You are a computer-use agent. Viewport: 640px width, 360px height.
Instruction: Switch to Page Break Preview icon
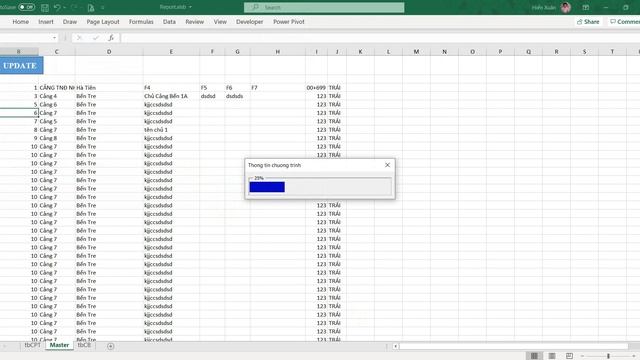569,356
